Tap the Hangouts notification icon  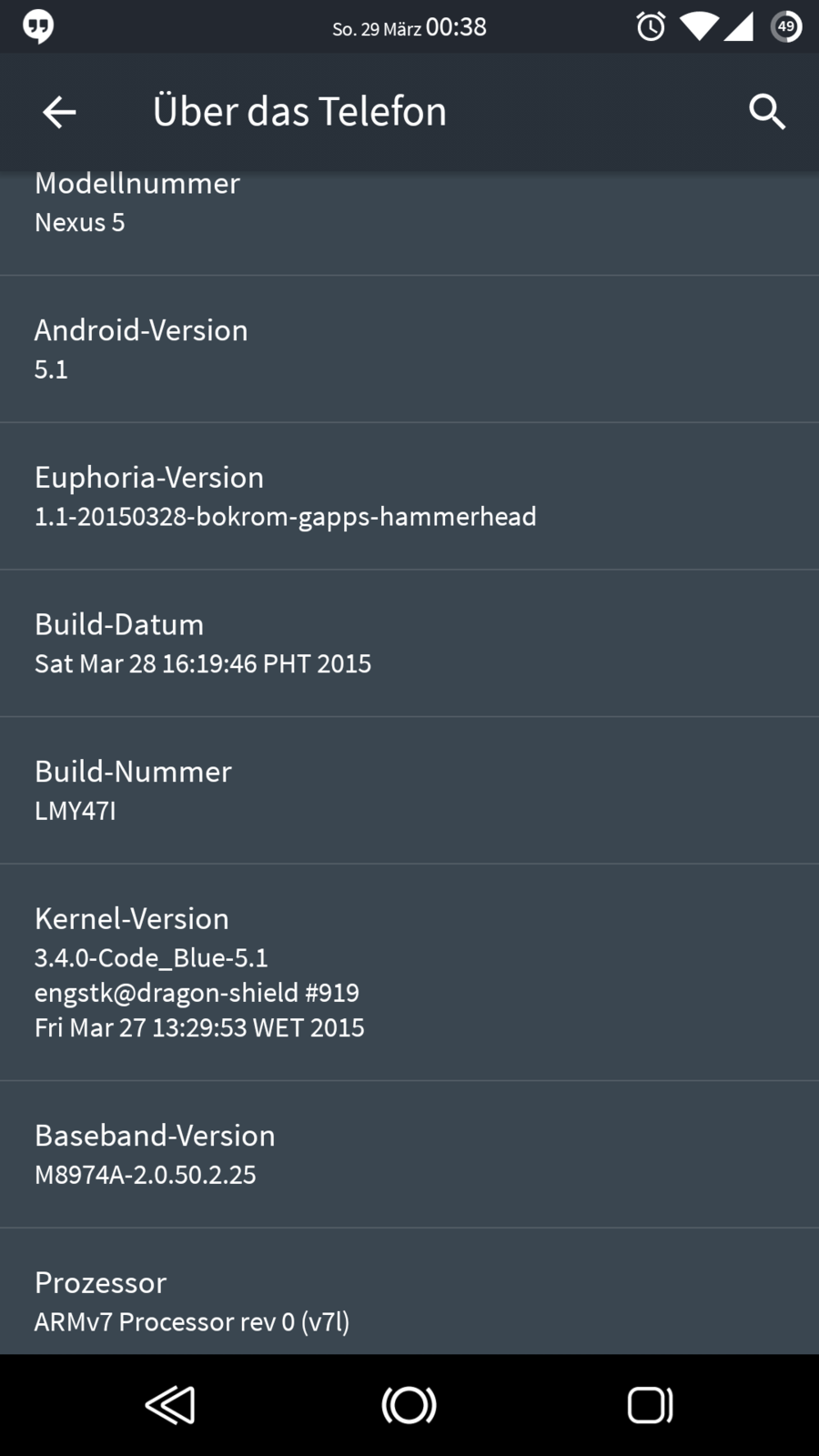(38, 27)
